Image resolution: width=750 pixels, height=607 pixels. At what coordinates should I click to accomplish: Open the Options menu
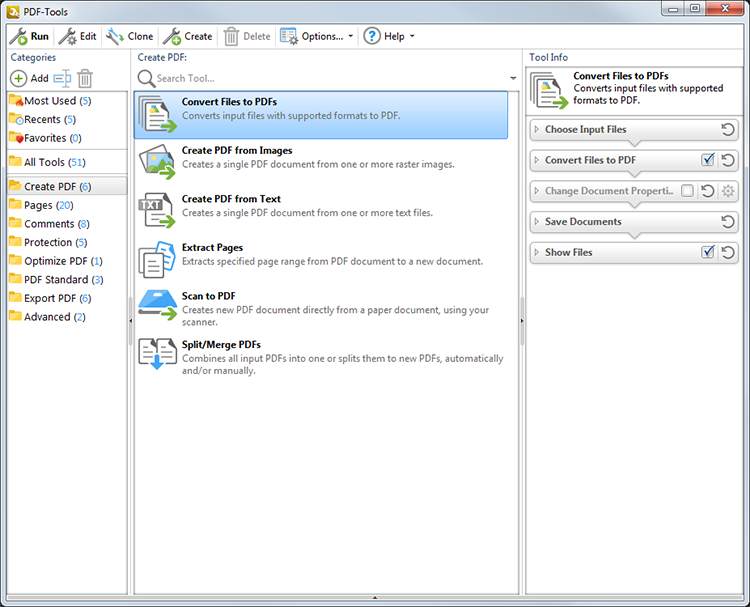coord(317,36)
